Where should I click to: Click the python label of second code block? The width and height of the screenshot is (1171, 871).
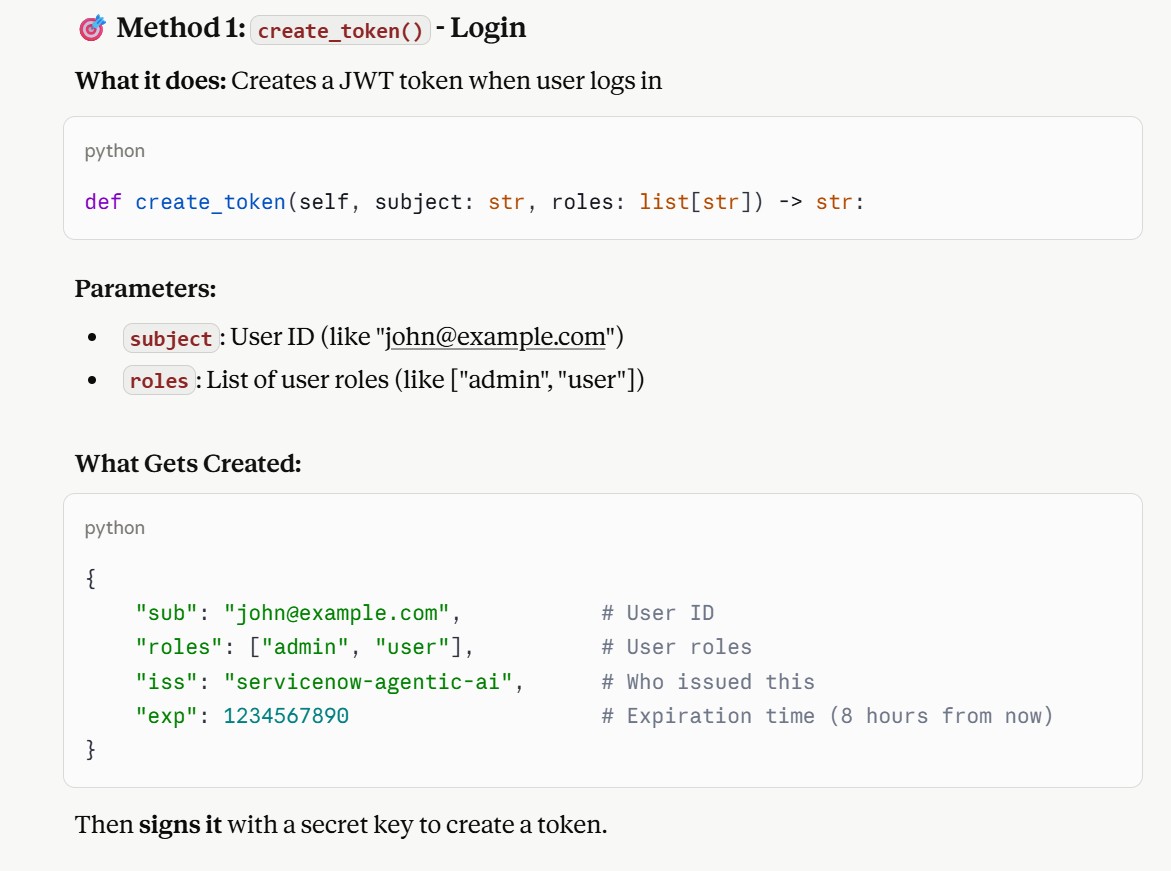114,528
